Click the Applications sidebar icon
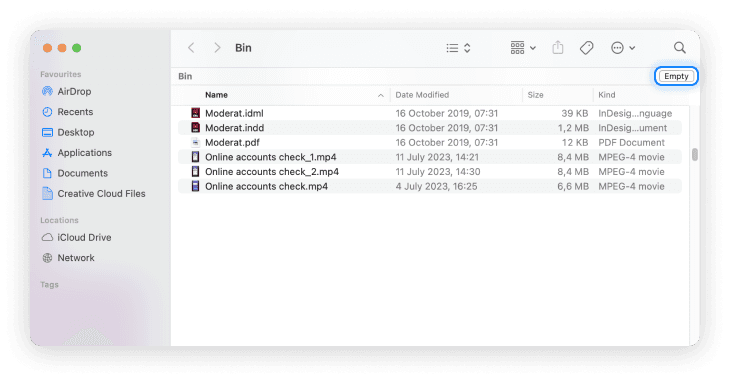This screenshot has height=380, width=730. point(47,153)
